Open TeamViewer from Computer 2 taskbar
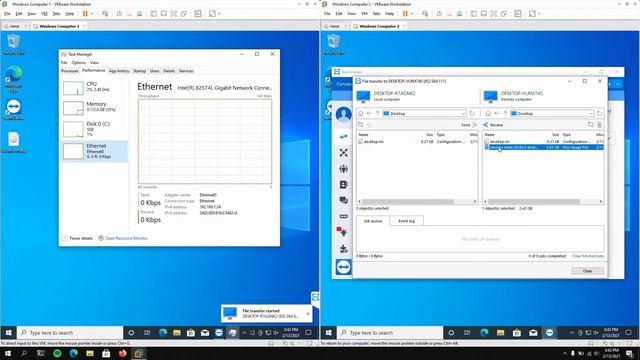The height and width of the screenshot is (360, 640). click(x=549, y=333)
